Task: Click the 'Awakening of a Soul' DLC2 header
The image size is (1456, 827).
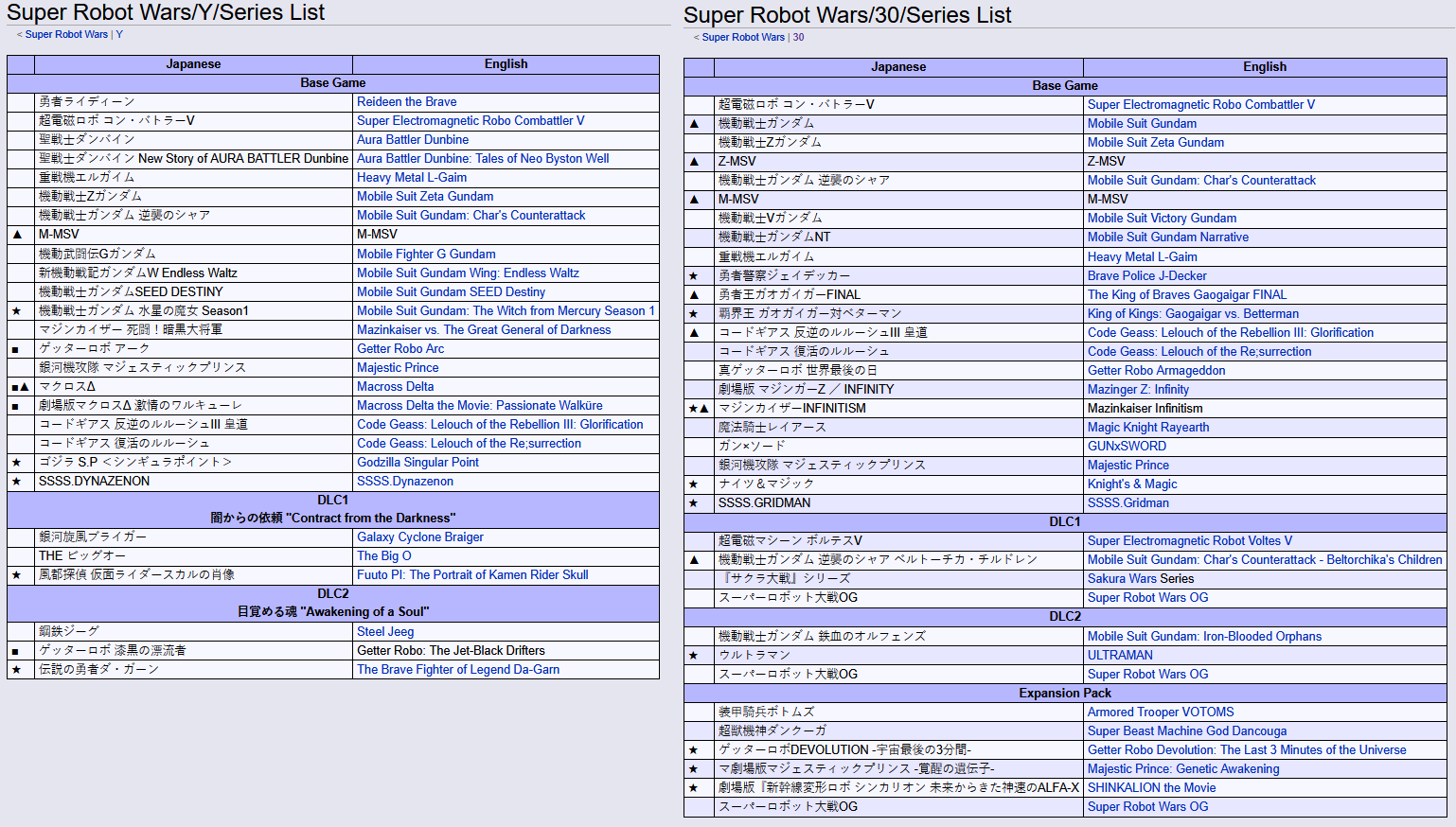Action: [333, 604]
